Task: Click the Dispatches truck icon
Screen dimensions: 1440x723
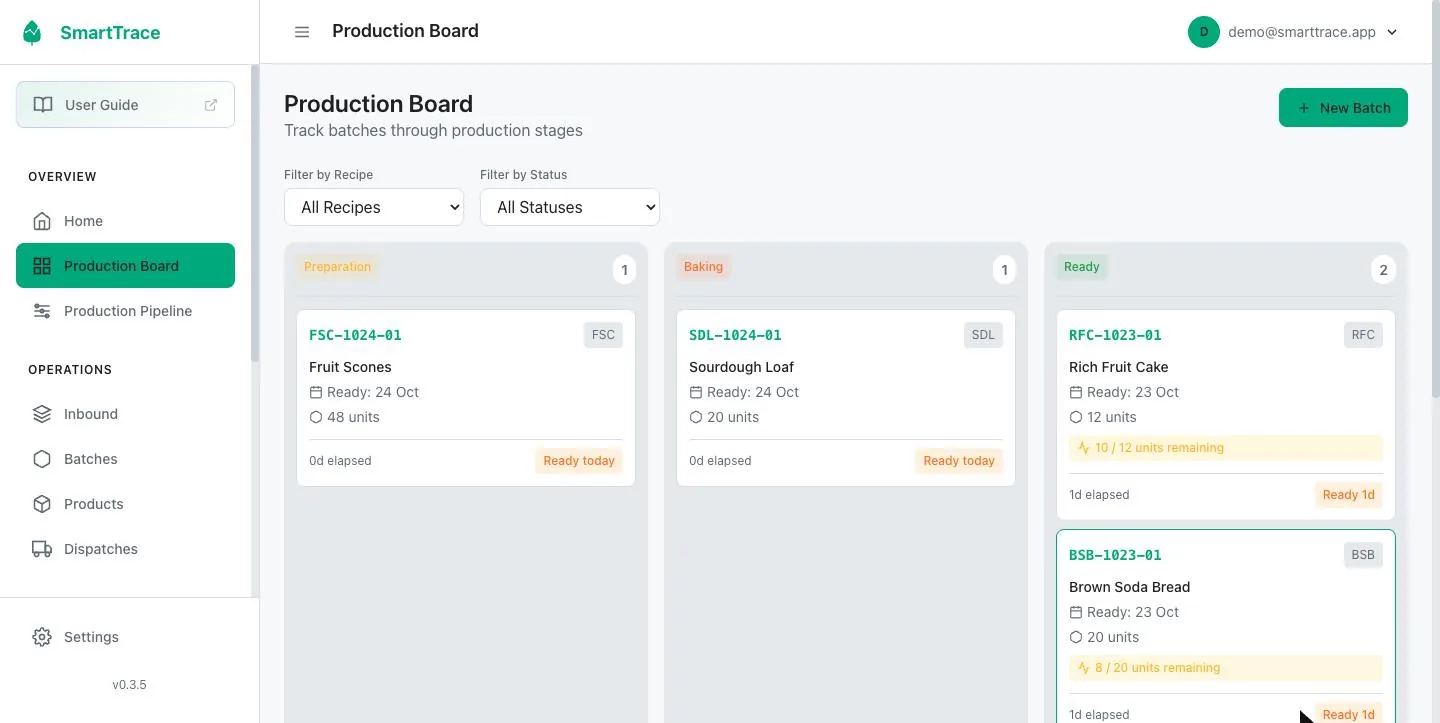Action: [42, 549]
